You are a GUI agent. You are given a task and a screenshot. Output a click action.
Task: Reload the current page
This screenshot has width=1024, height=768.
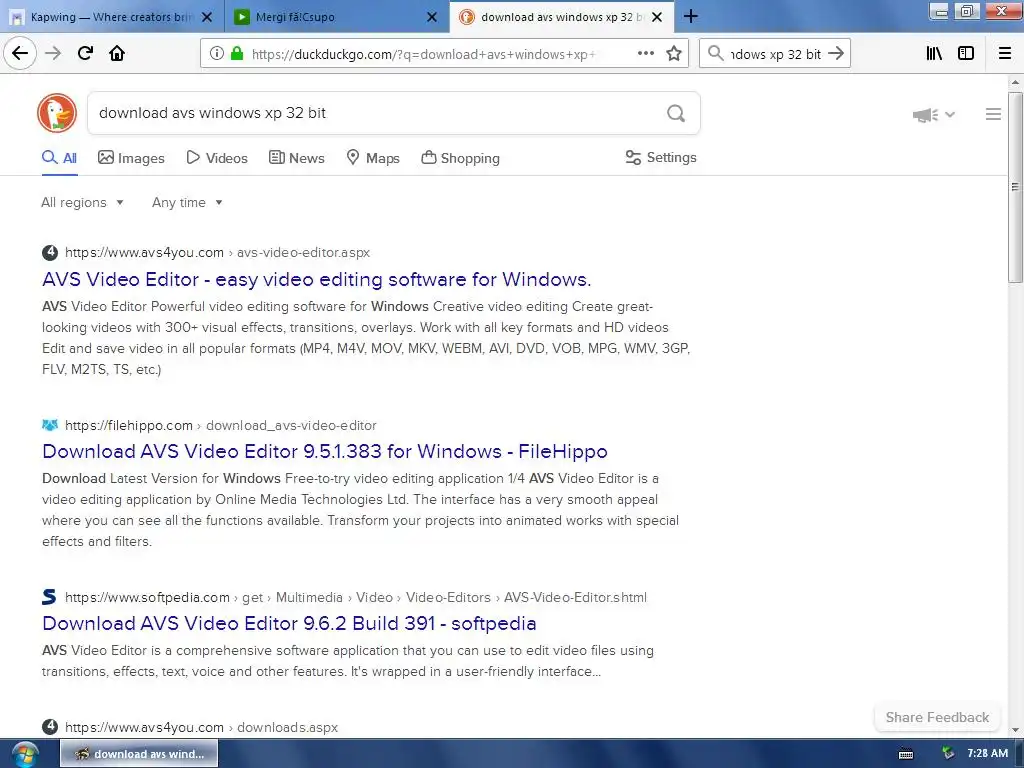click(x=85, y=54)
